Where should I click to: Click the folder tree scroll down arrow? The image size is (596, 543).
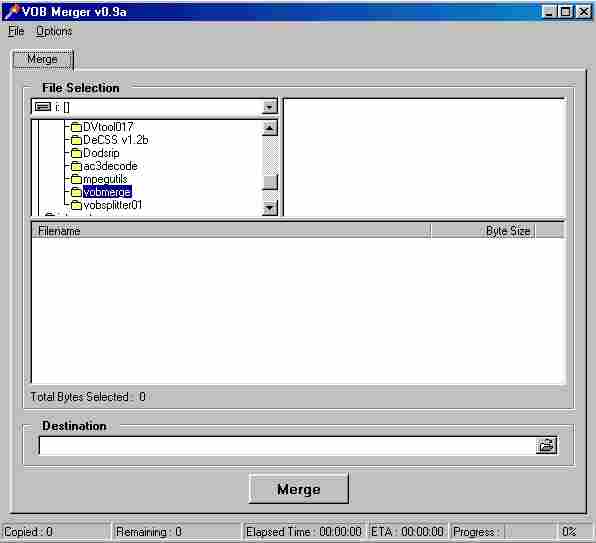point(270,208)
